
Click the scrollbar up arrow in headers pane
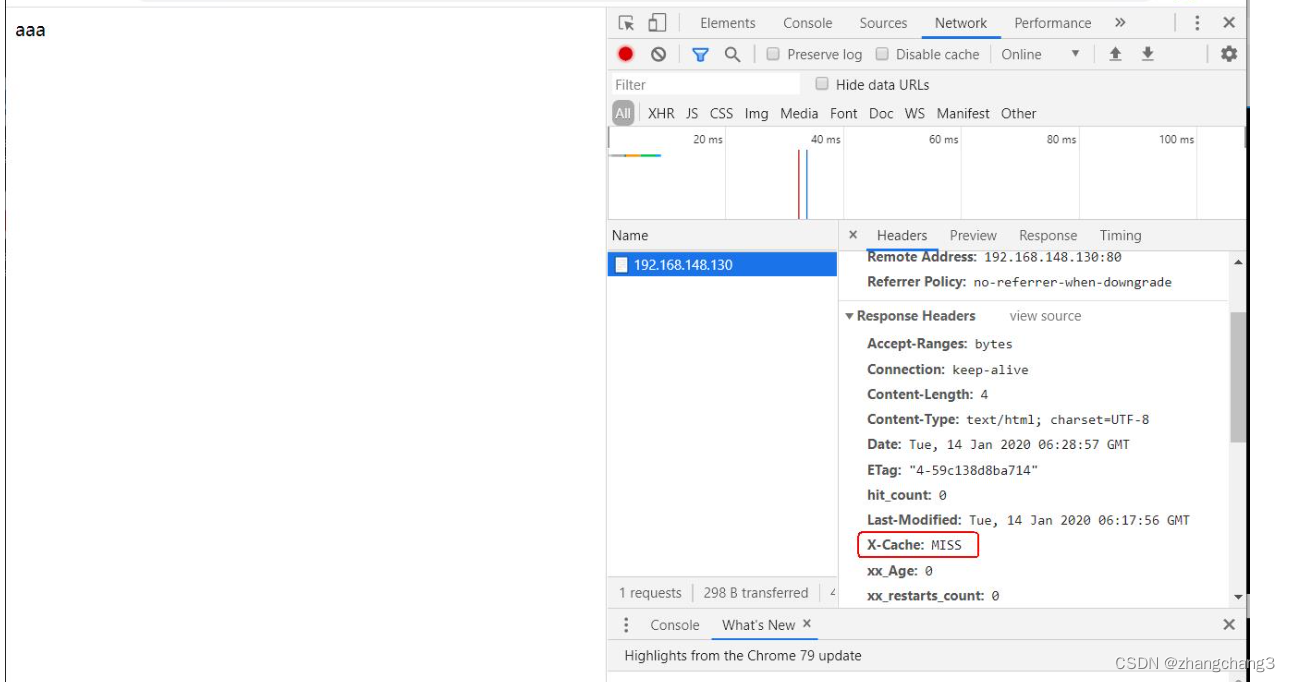pyautogui.click(x=1238, y=262)
